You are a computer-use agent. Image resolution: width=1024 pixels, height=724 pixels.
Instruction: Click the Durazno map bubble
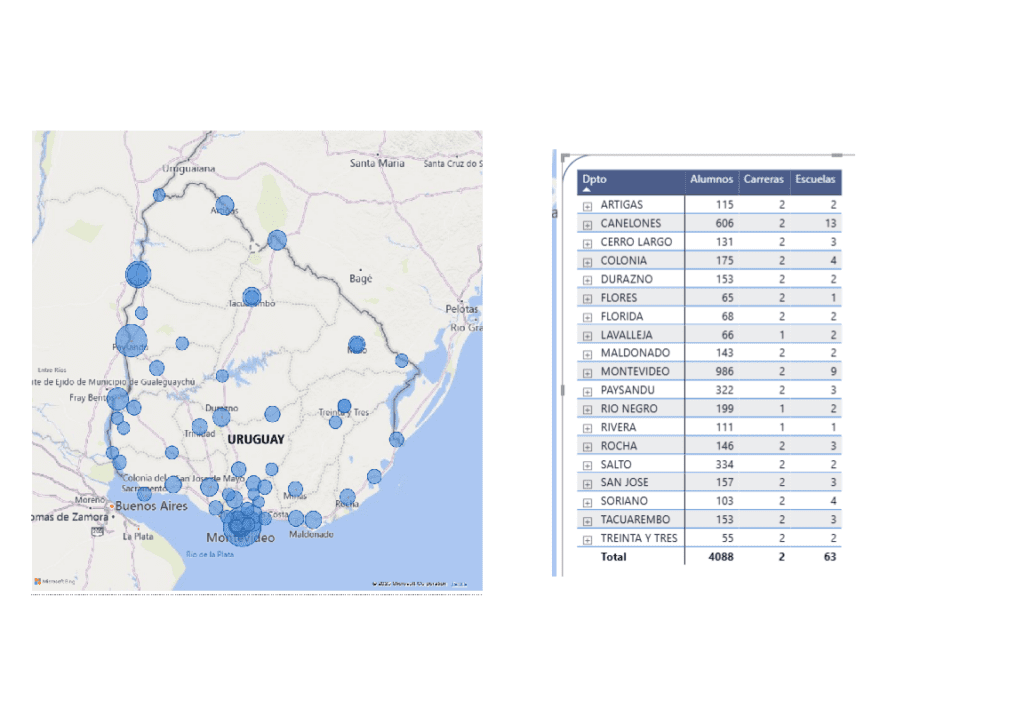point(221,417)
